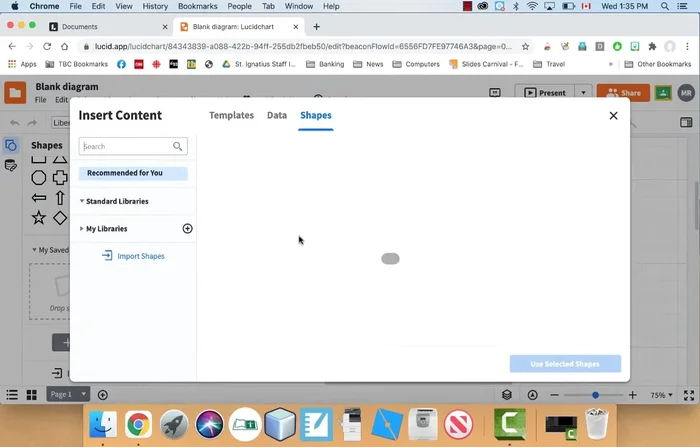Click the shape Search input field

[125, 146]
